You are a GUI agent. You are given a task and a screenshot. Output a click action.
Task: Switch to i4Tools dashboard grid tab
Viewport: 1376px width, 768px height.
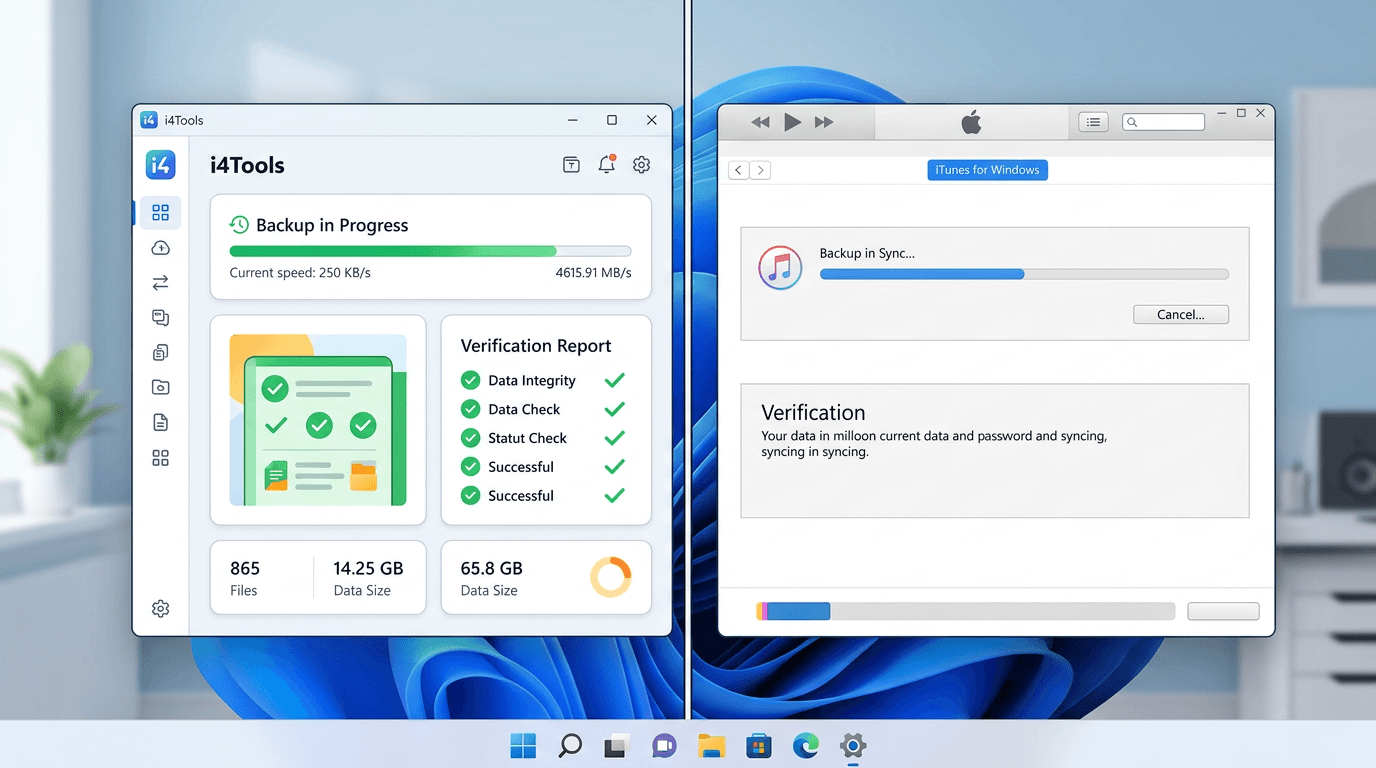click(x=160, y=212)
